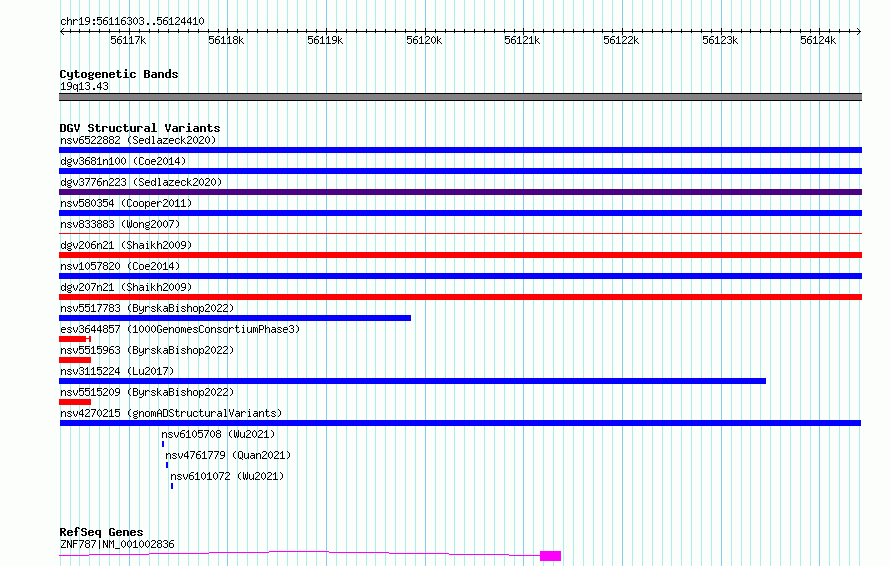Click the red dgv207n21 variant bar
Viewport: 890px width, 566px height.
(460, 297)
